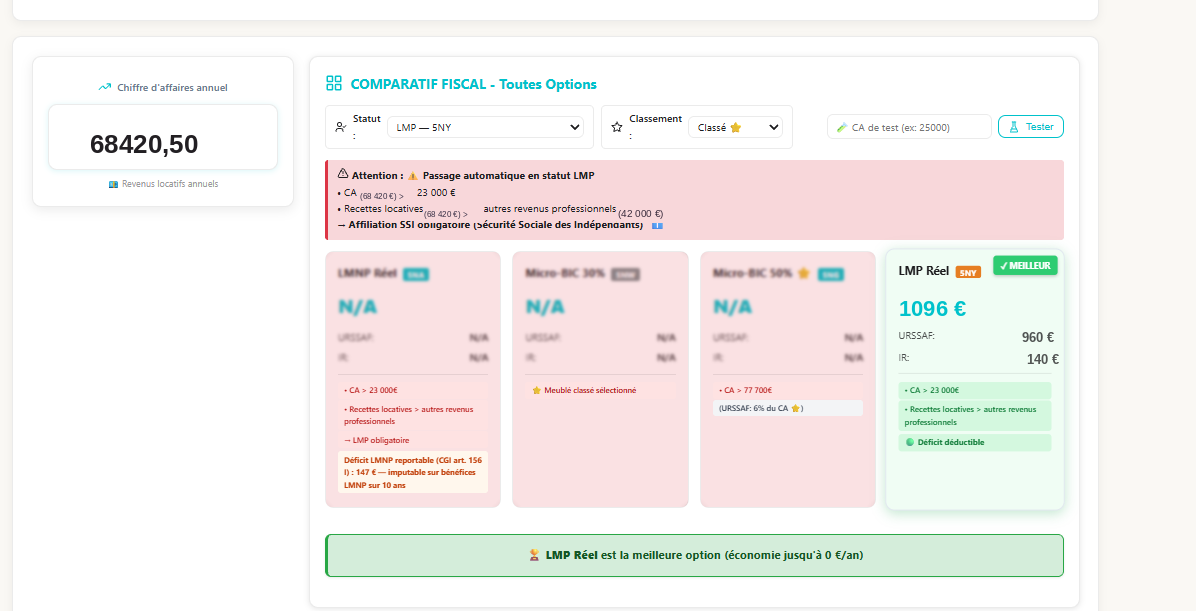Click the "→ LMP obligatoire" line
1196x611 pixels.
pyautogui.click(x=377, y=440)
